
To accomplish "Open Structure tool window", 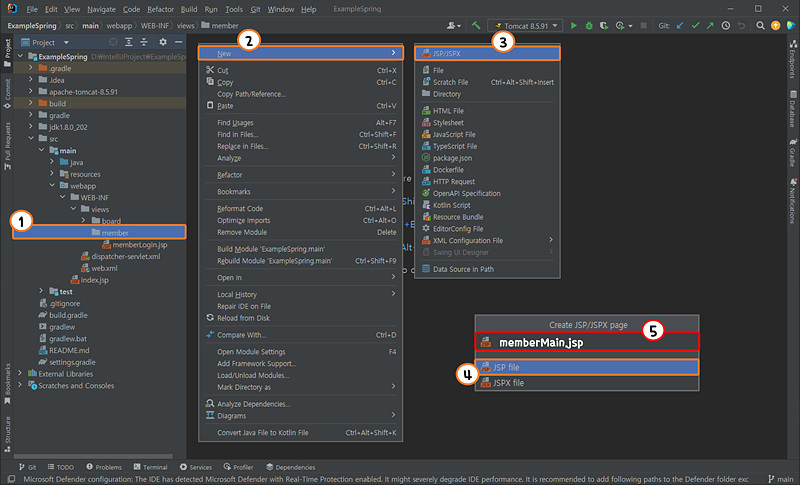I will coord(7,434).
